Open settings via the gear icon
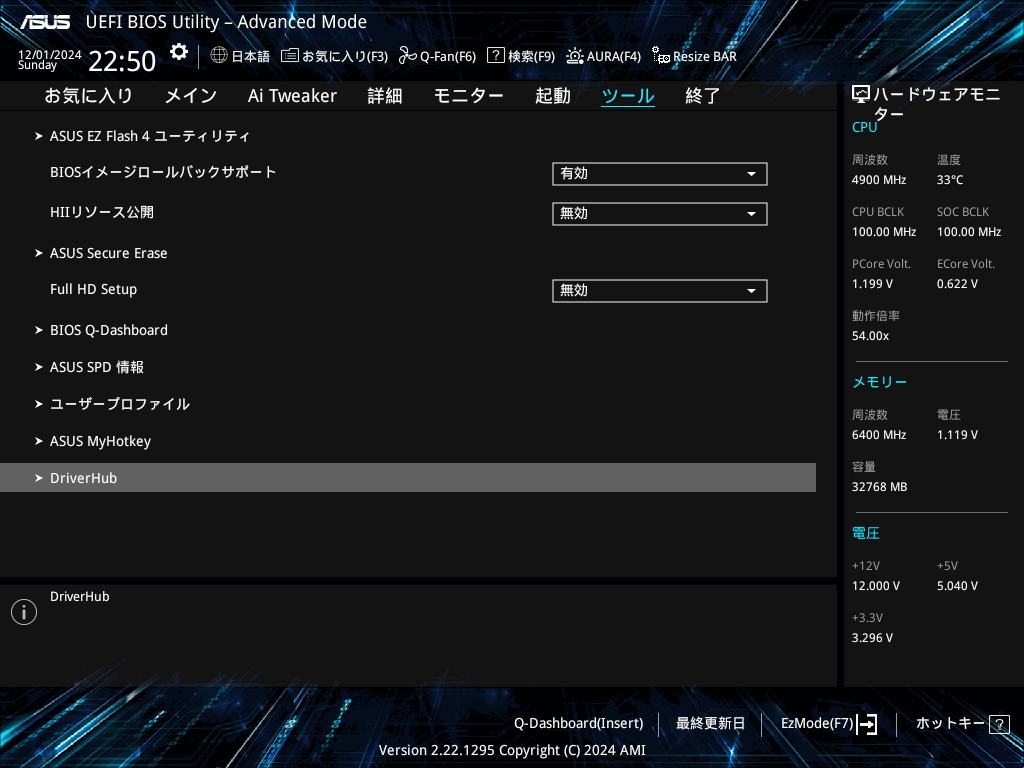 (x=179, y=52)
